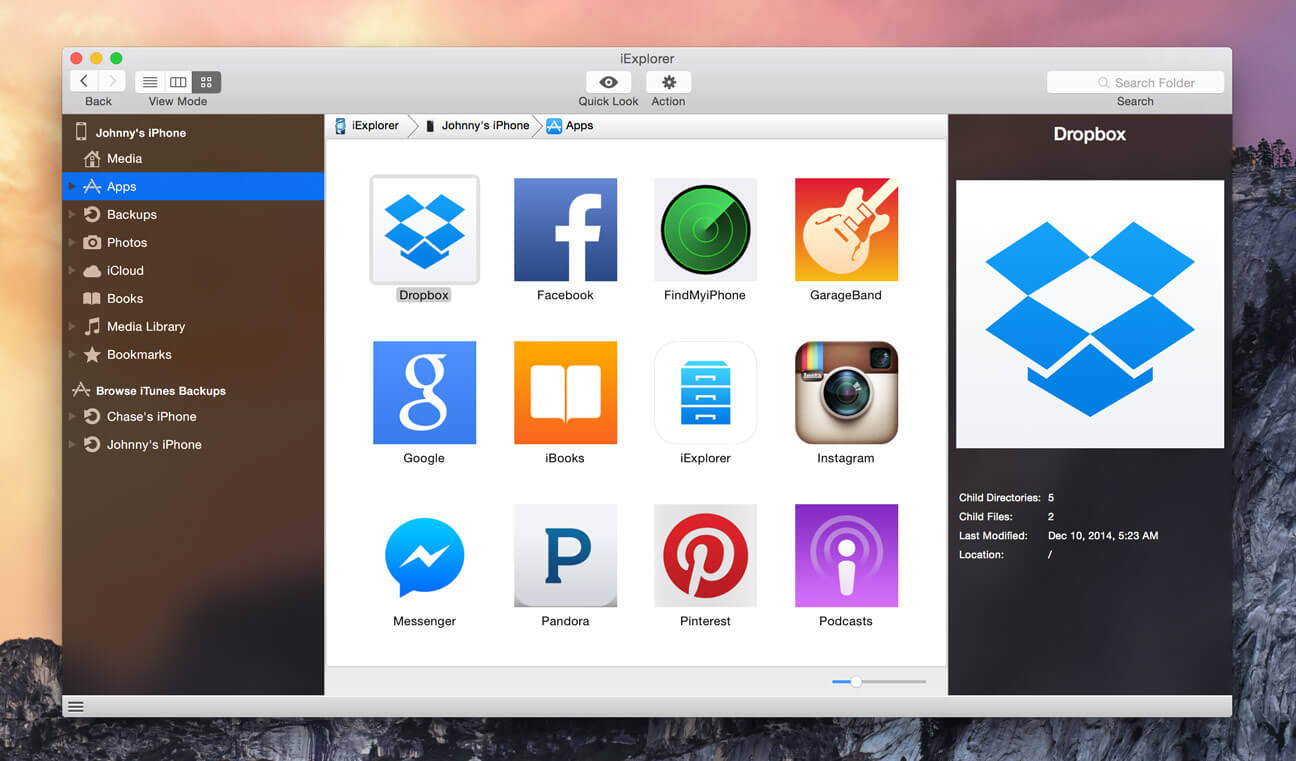Open the Facebook app icon
Image resolution: width=1296 pixels, height=761 pixels.
[565, 230]
